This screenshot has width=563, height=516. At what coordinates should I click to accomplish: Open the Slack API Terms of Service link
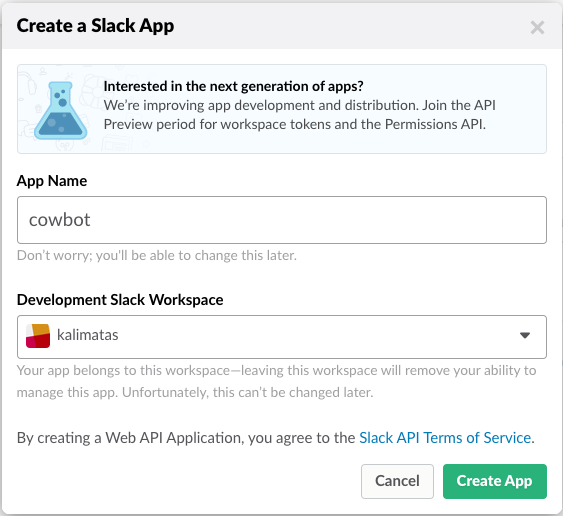(x=445, y=438)
